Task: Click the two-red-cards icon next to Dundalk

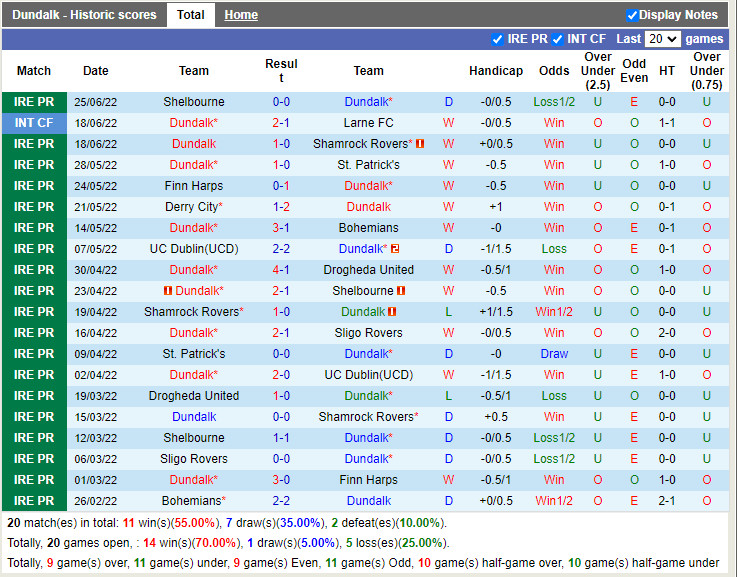Action: 395,249
